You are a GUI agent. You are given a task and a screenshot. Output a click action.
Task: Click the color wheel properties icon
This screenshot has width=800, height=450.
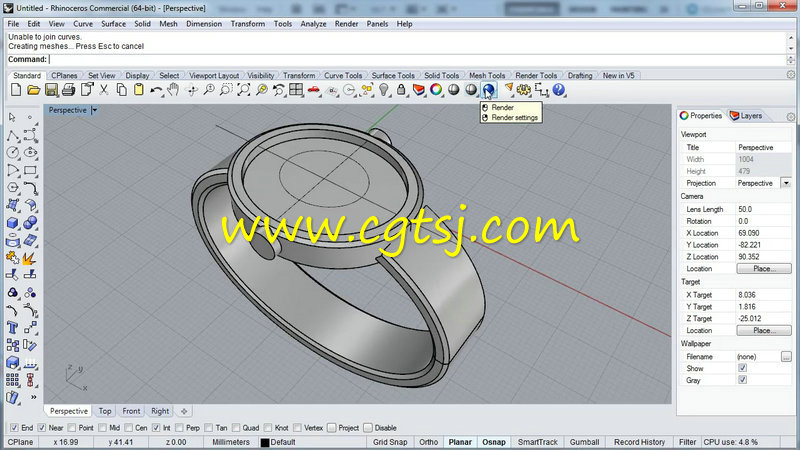coord(436,90)
